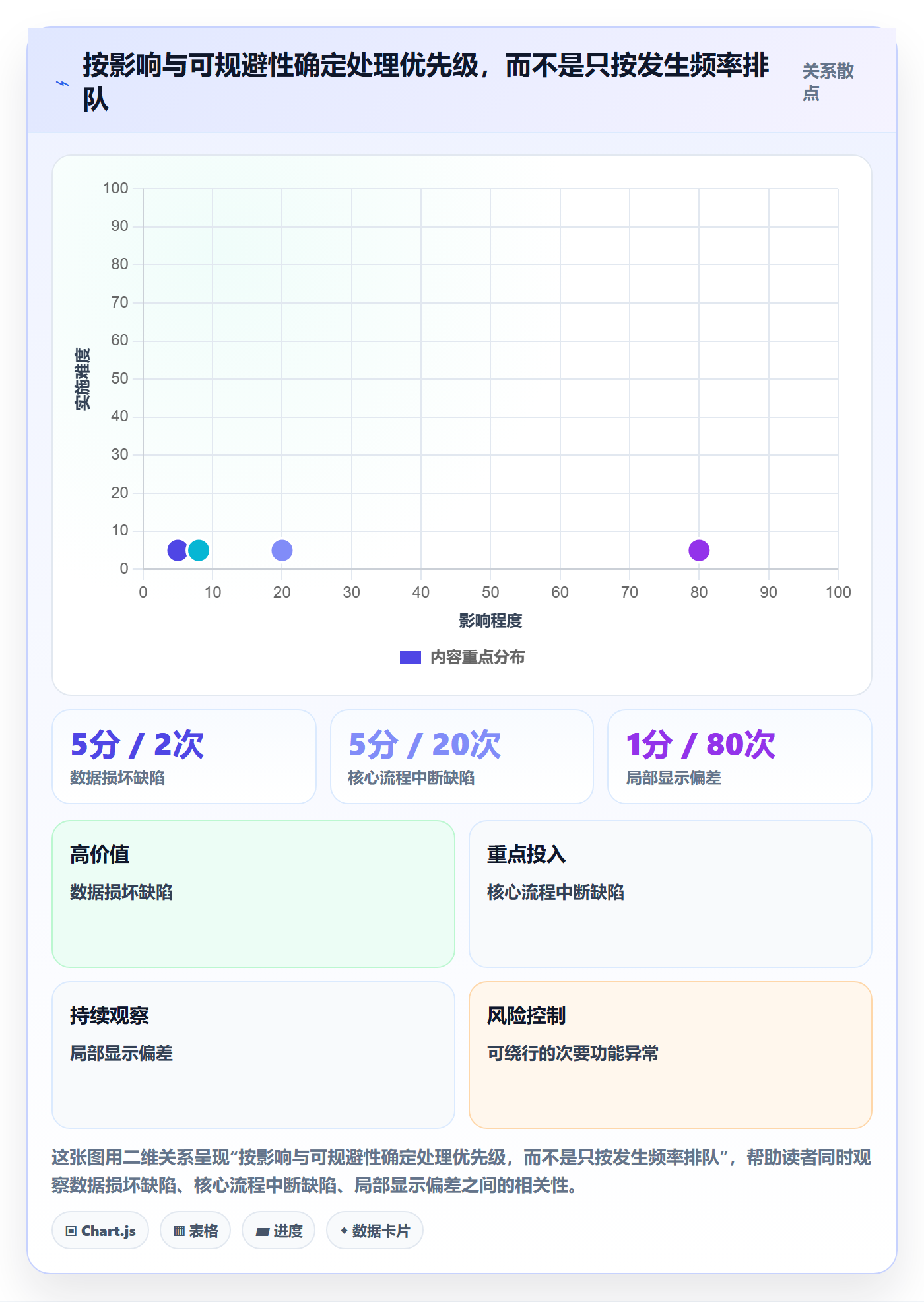Click 局部显示偏差 under the 1分 / 80次 value
The height and width of the screenshot is (1302, 924).
click(x=674, y=778)
